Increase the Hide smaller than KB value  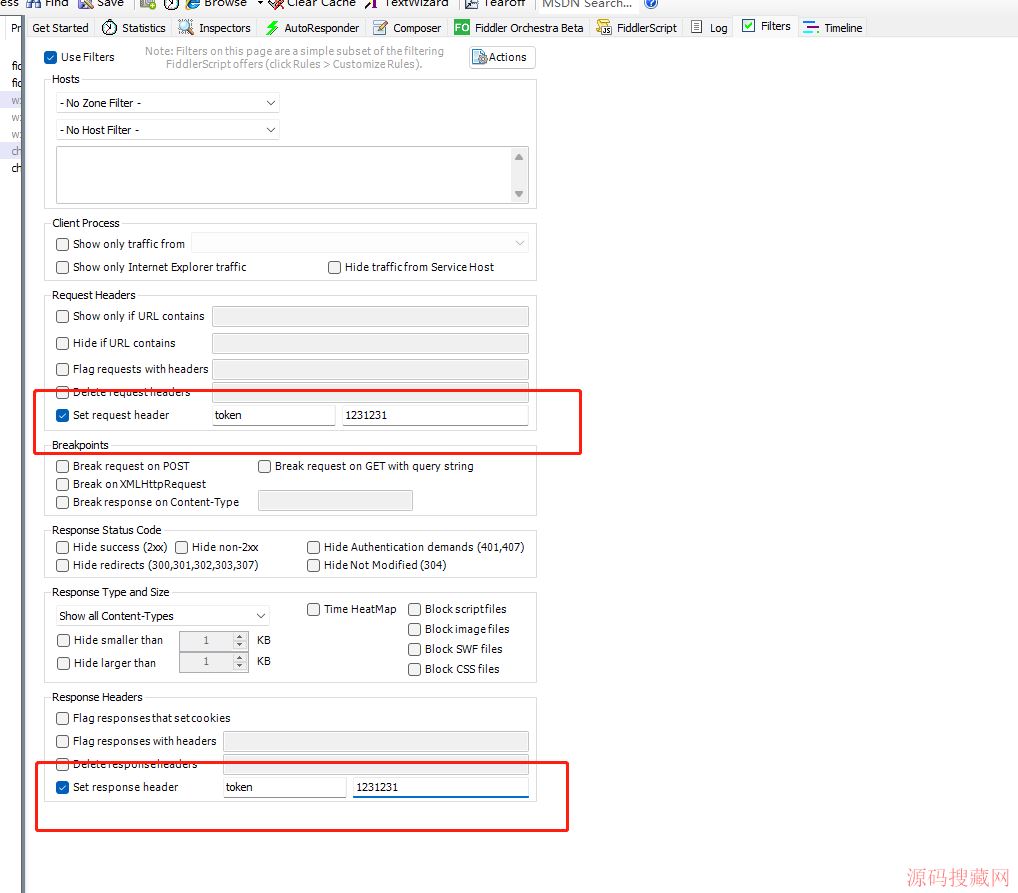(239, 636)
